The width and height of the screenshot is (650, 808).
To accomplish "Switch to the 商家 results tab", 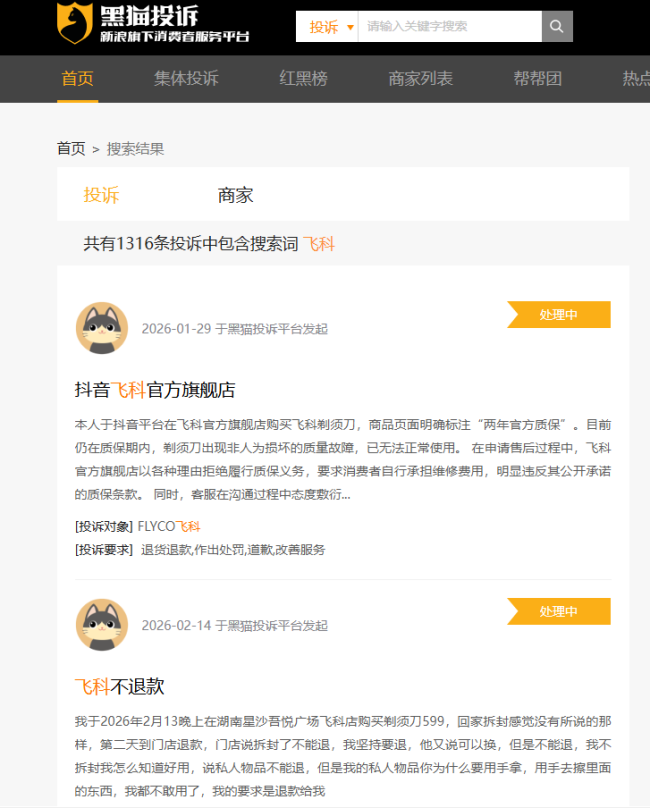I will coord(236,195).
